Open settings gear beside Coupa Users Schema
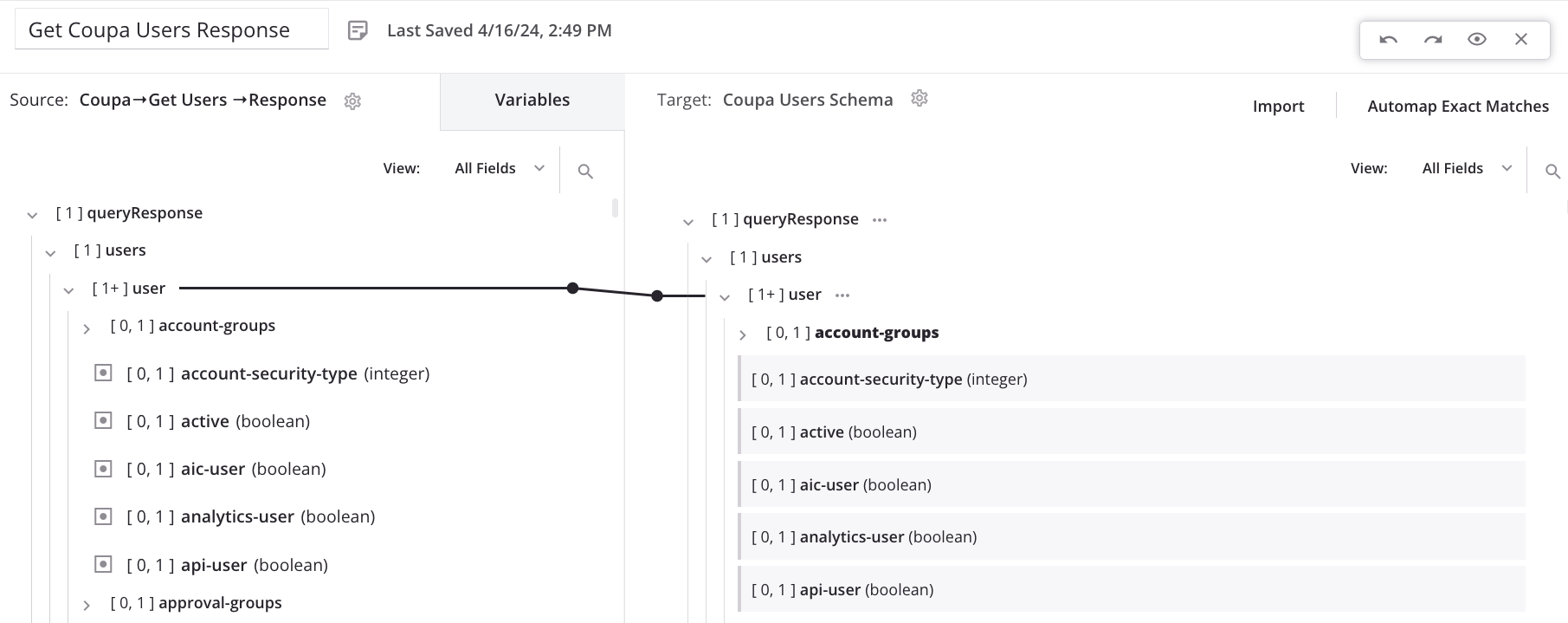1568x623 pixels. point(919,99)
